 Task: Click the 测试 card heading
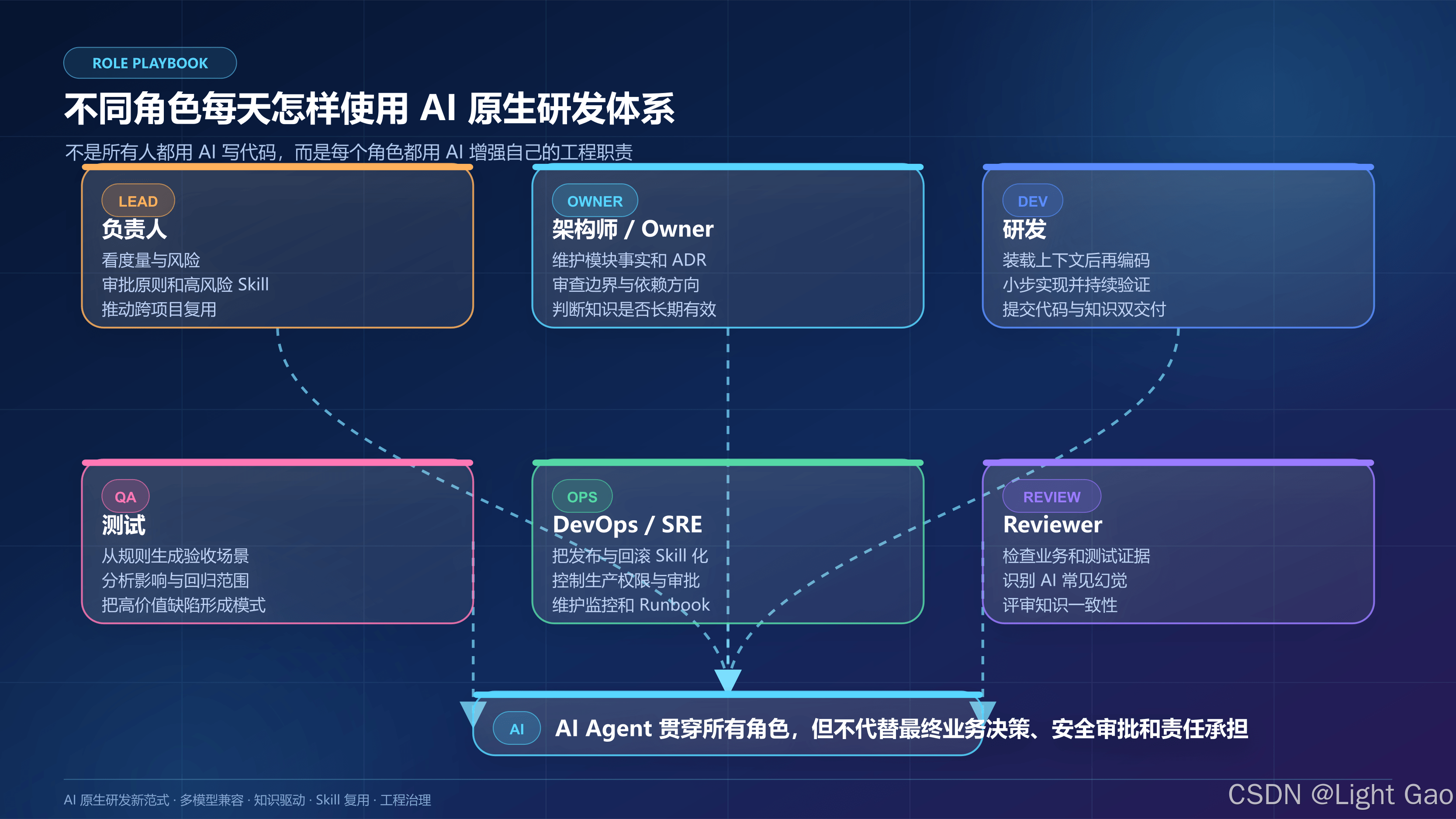pyautogui.click(x=124, y=525)
